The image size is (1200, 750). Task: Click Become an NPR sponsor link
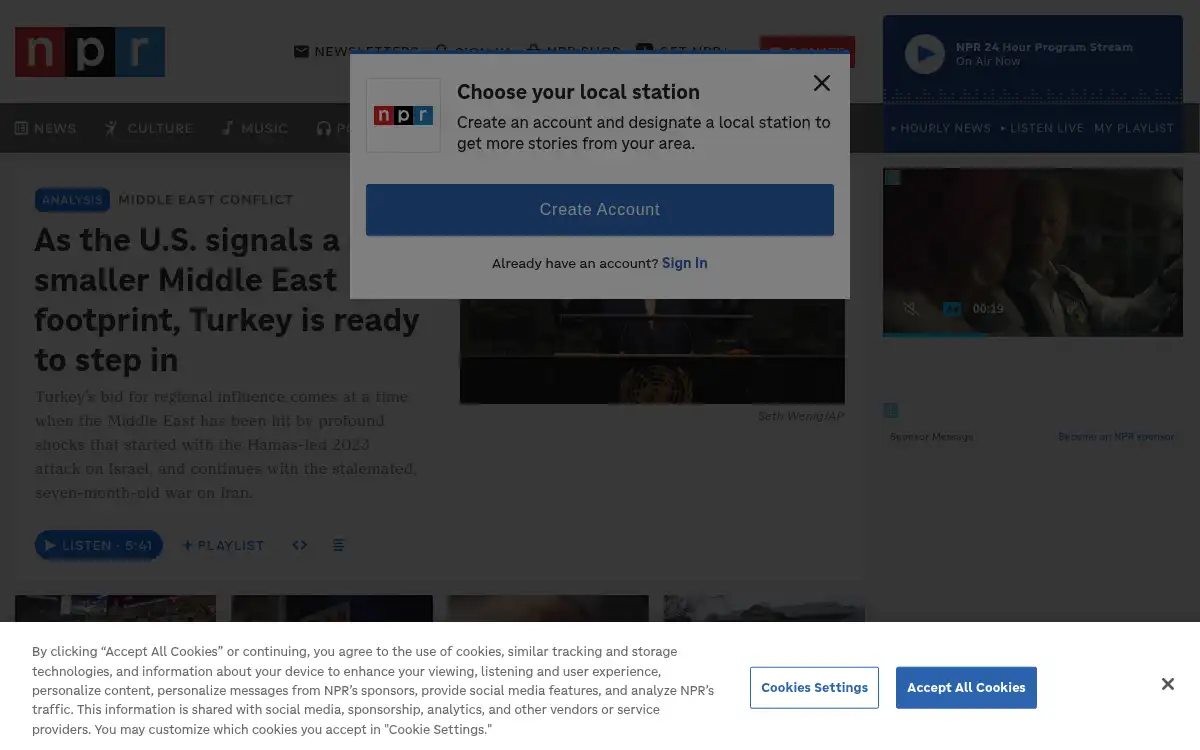click(1116, 437)
